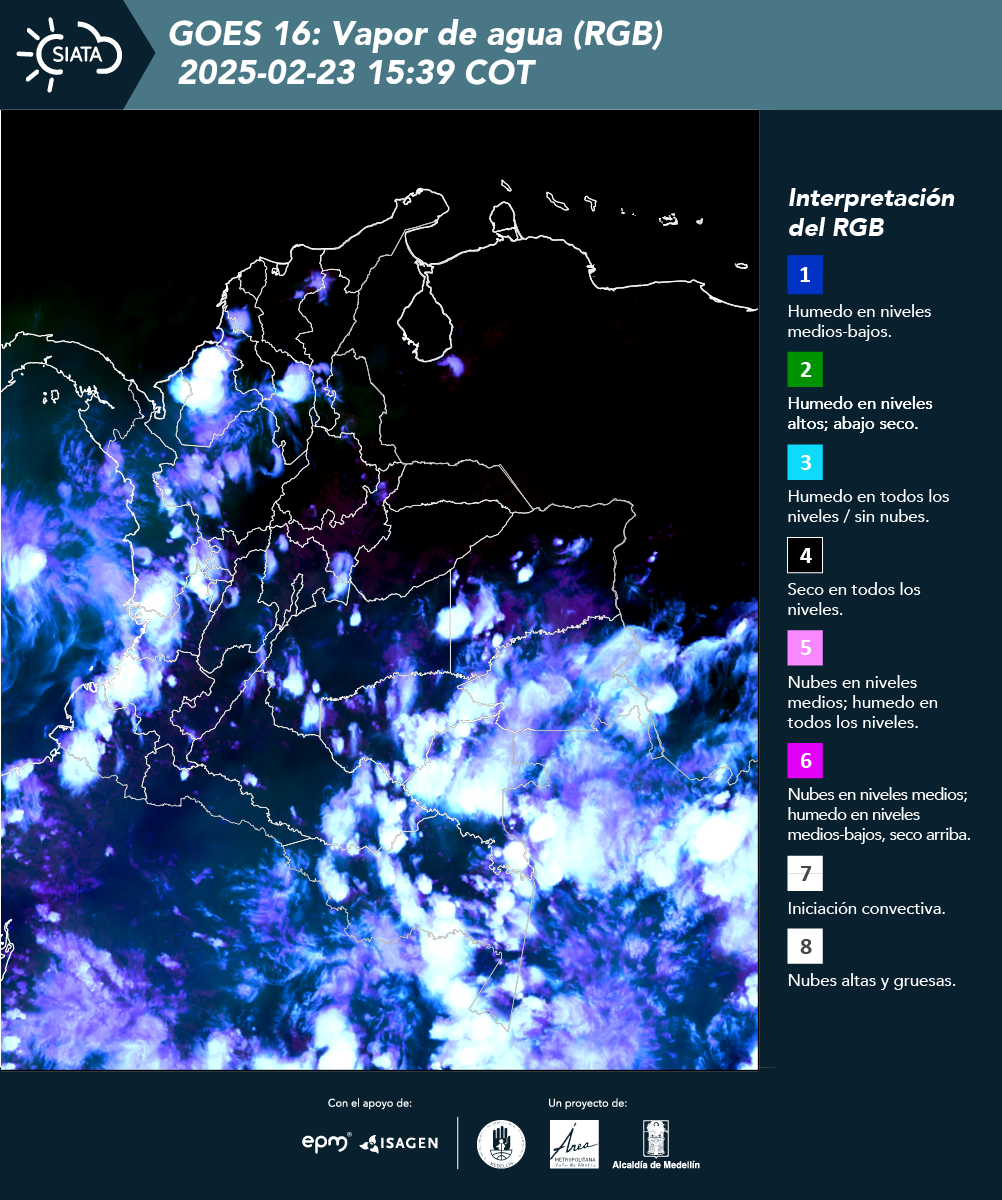
Task: Click the ISAGEN sponsor logo
Action: click(399, 1143)
